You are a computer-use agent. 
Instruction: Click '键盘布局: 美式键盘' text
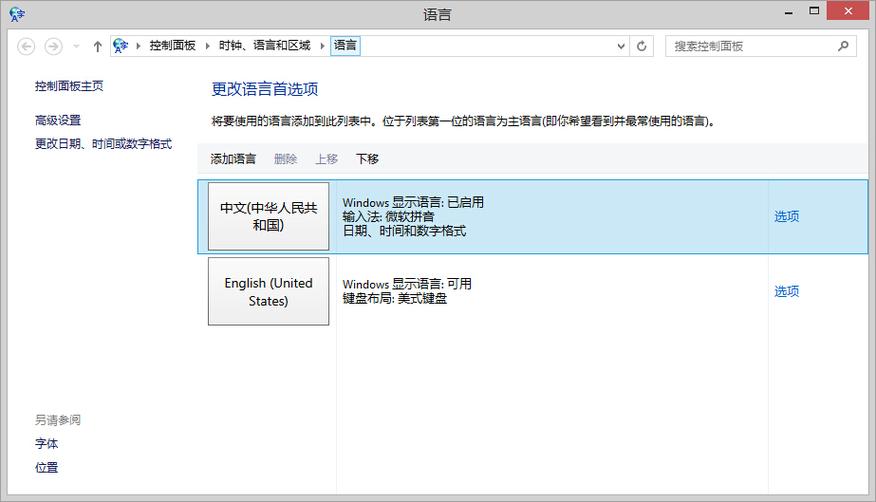point(394,299)
